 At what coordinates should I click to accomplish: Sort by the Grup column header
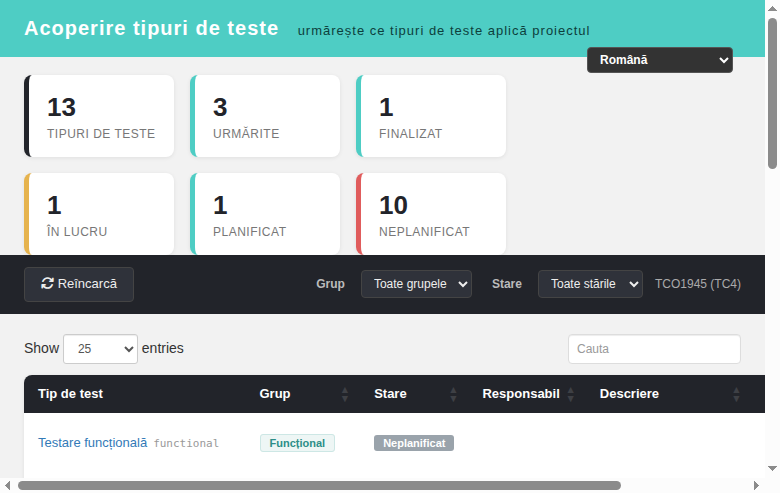pyautogui.click(x=303, y=394)
